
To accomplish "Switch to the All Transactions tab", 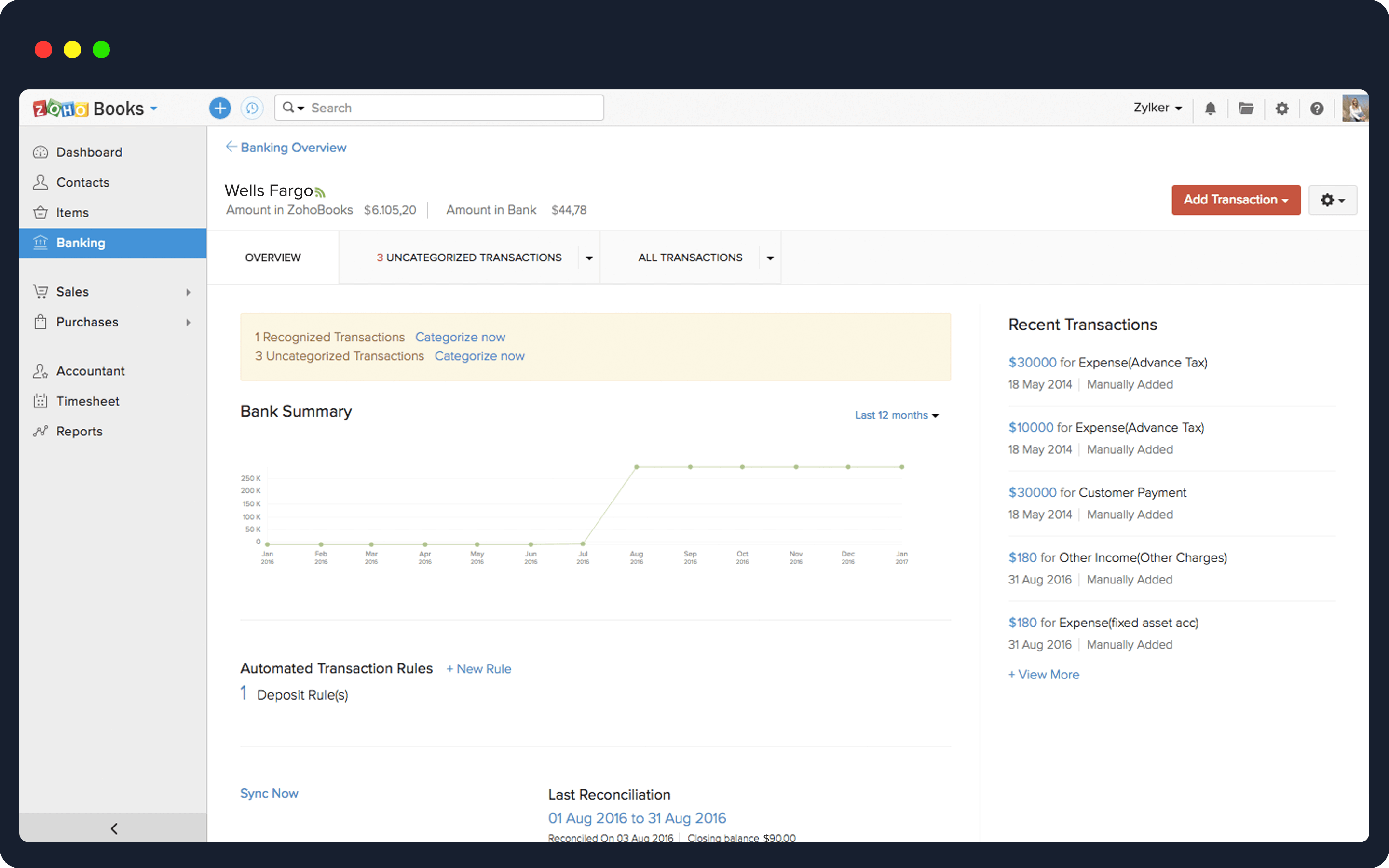I will pyautogui.click(x=689, y=258).
